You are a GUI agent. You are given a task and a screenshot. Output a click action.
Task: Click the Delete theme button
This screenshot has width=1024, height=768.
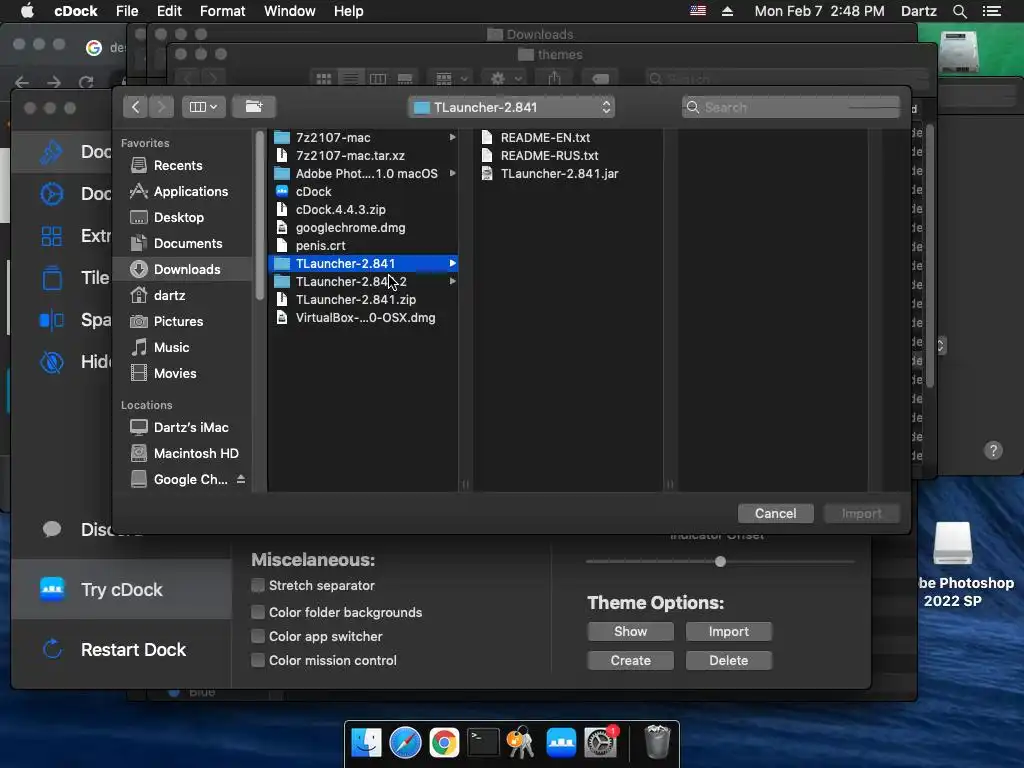[729, 660]
